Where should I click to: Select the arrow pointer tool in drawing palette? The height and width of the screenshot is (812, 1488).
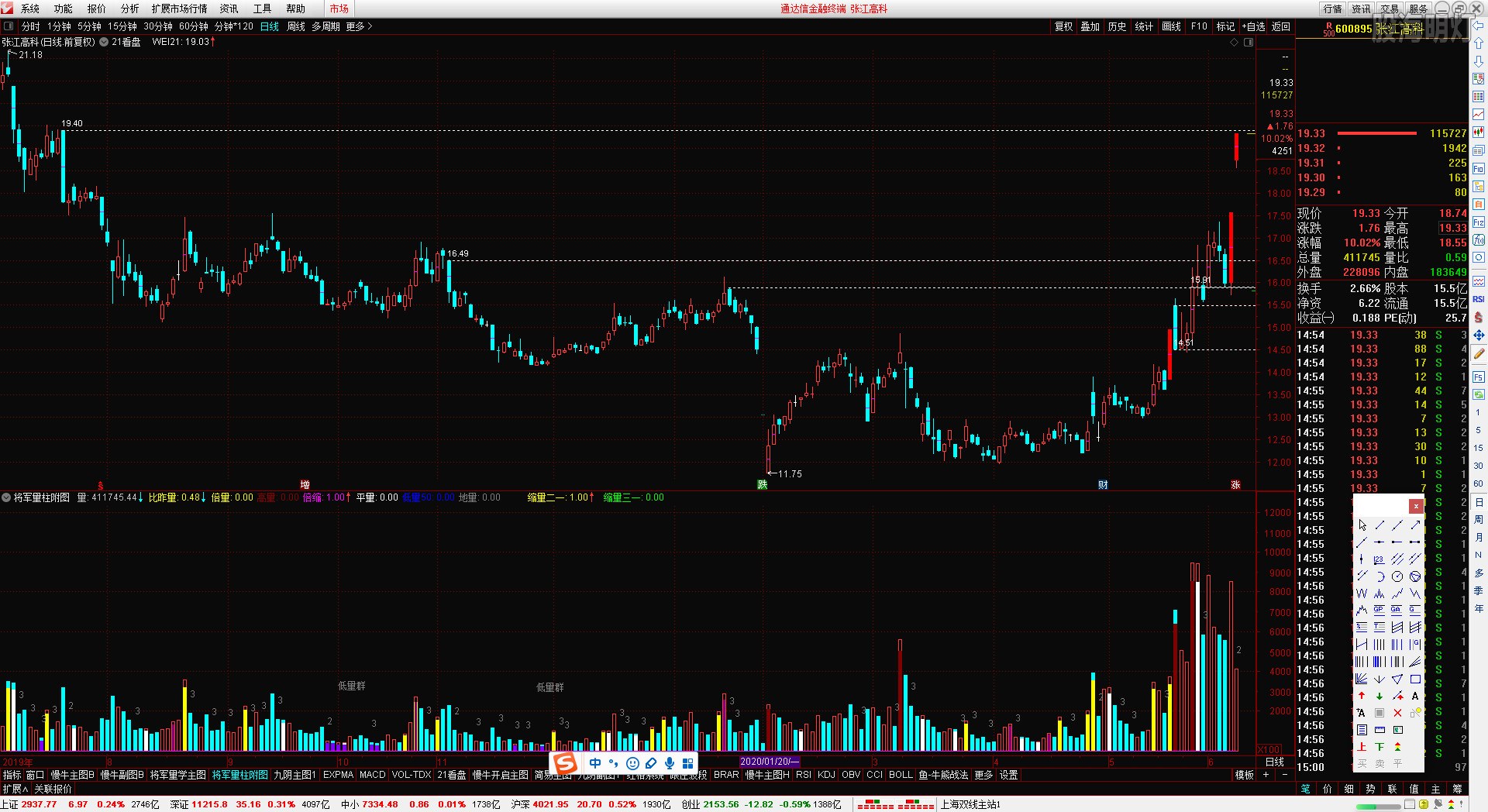(1362, 525)
